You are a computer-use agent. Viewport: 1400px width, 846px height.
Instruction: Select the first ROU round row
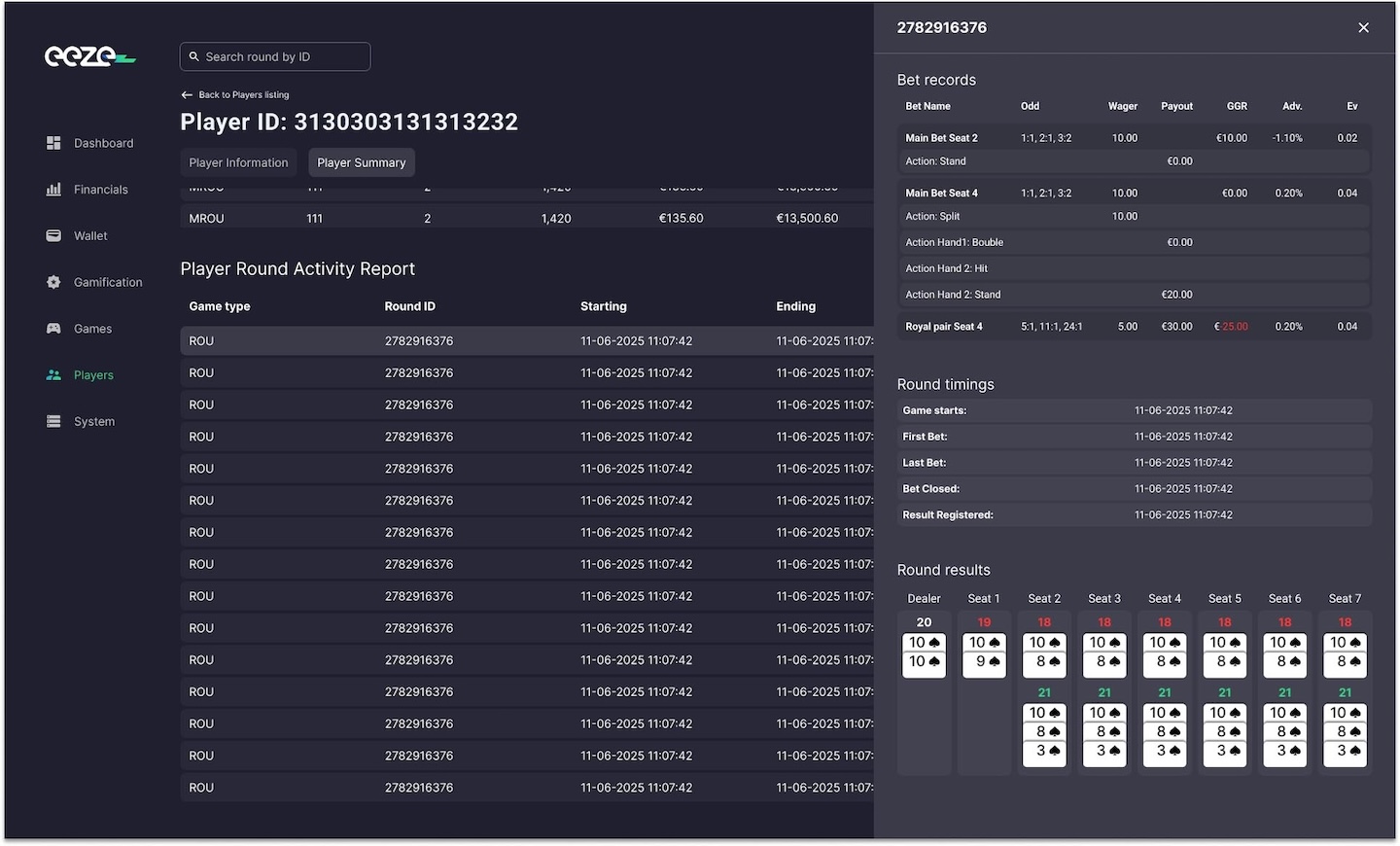525,341
